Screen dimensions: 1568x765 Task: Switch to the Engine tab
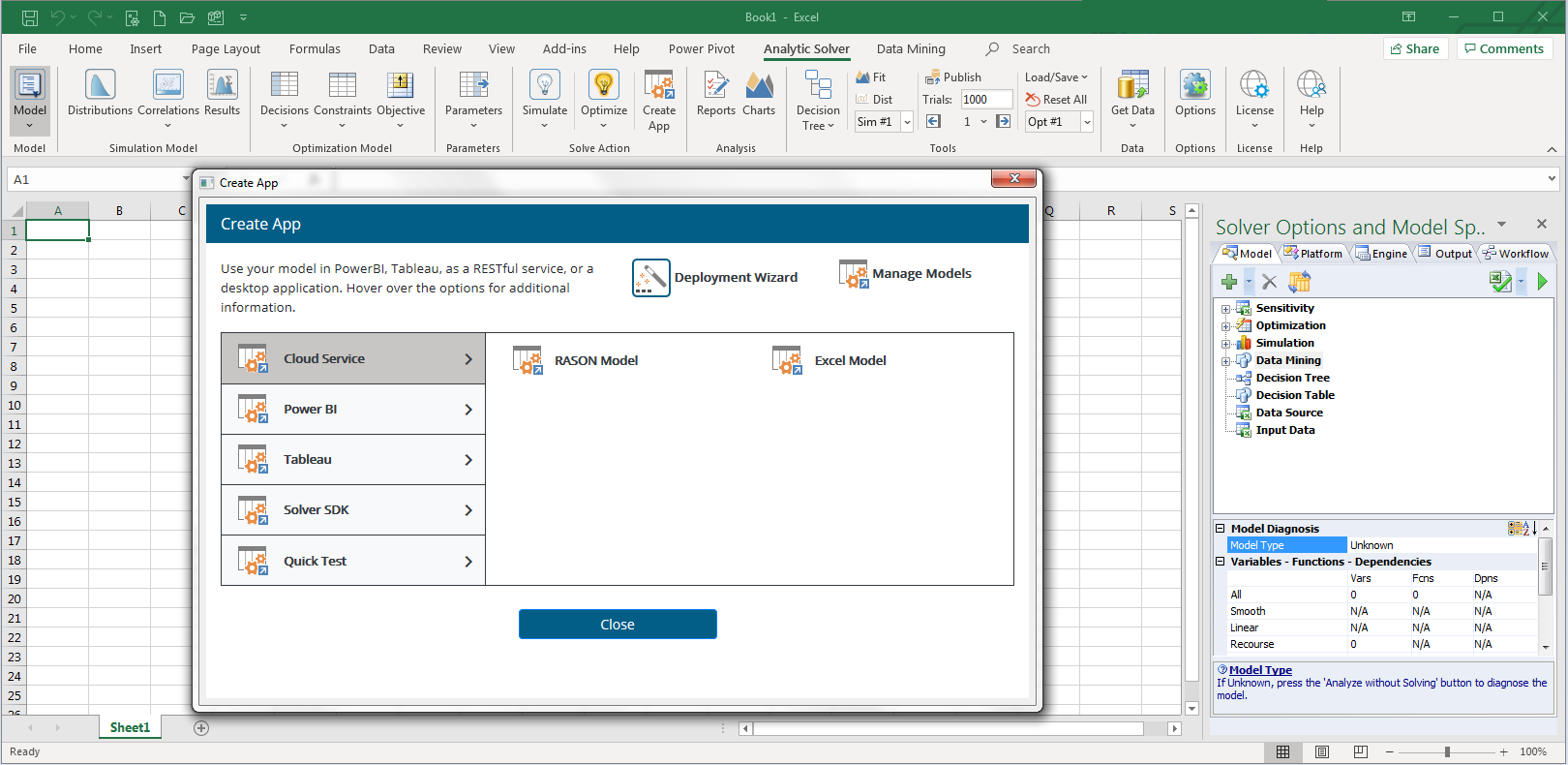tap(1382, 254)
